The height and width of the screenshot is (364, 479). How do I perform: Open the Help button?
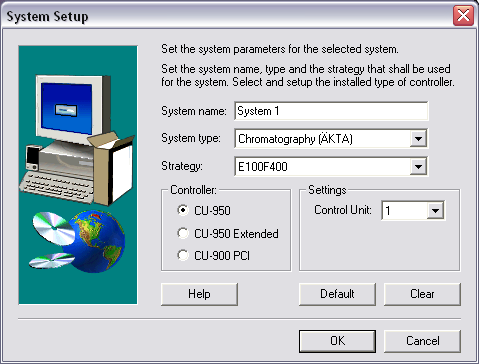199,294
